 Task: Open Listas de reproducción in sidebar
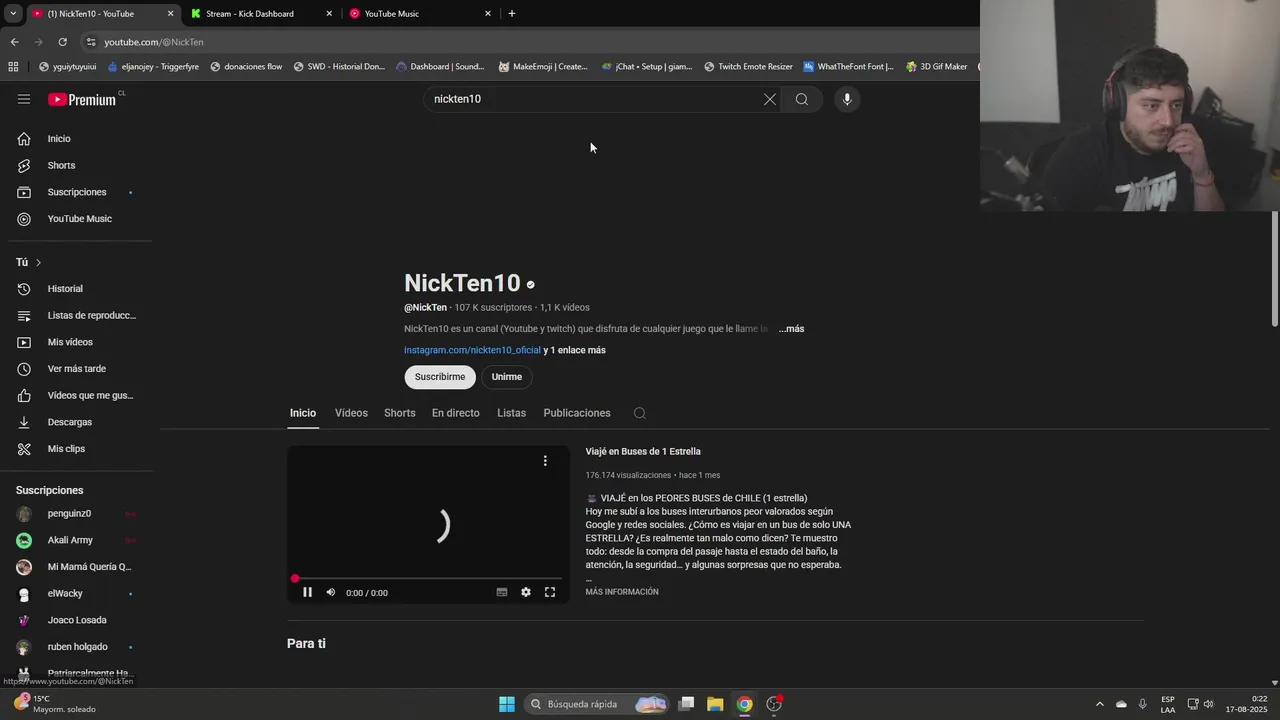click(82, 315)
